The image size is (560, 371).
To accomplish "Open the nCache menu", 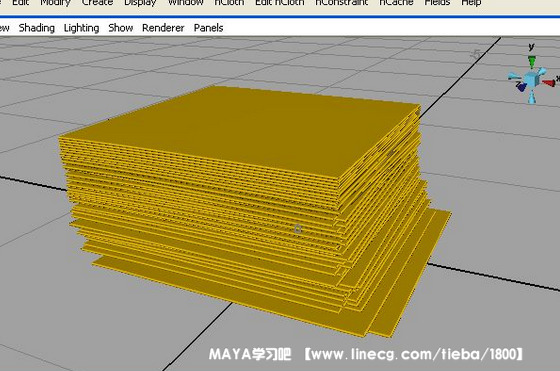I will pos(396,3).
